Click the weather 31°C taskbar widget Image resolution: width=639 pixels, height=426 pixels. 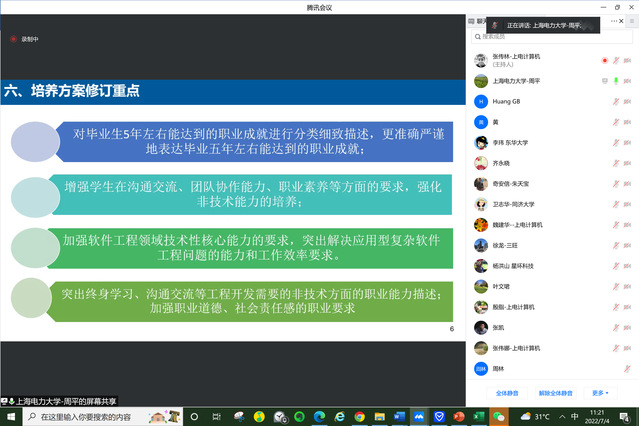535,416
